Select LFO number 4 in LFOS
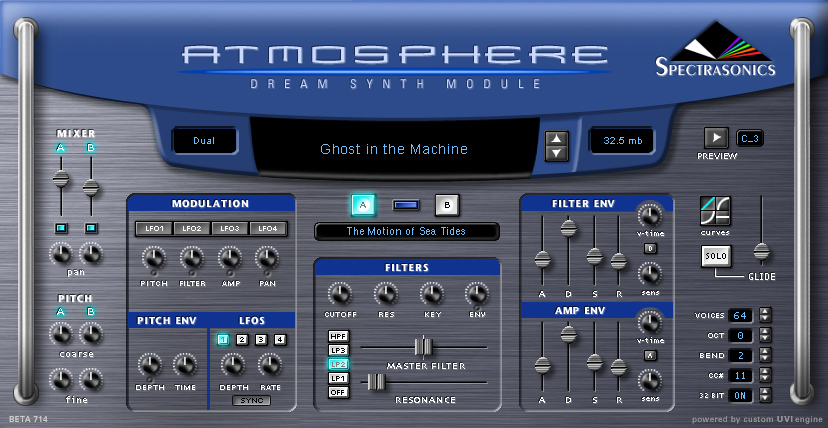This screenshot has height=428, width=828. click(x=280, y=340)
